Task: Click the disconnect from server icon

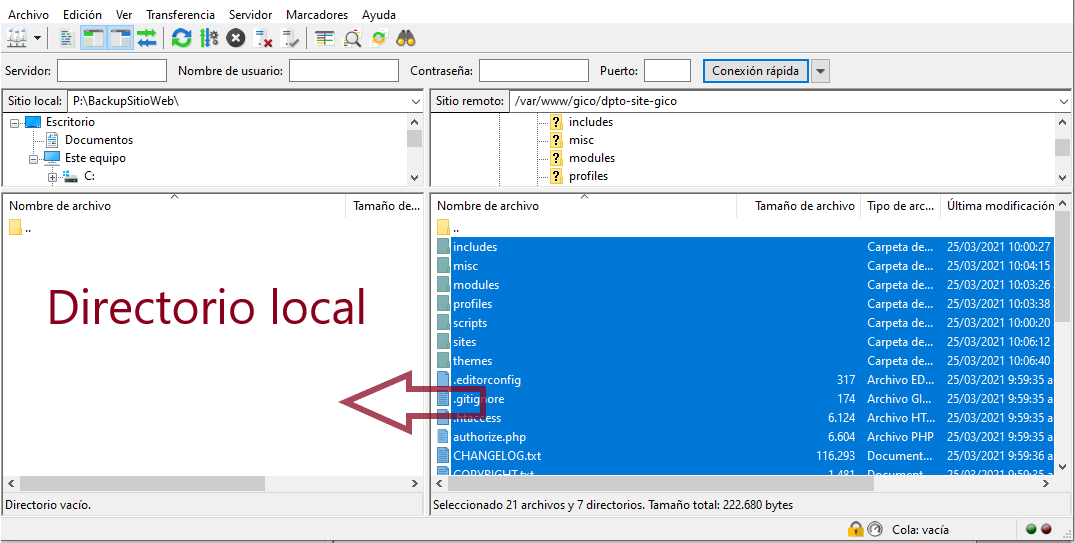Action: tap(264, 38)
